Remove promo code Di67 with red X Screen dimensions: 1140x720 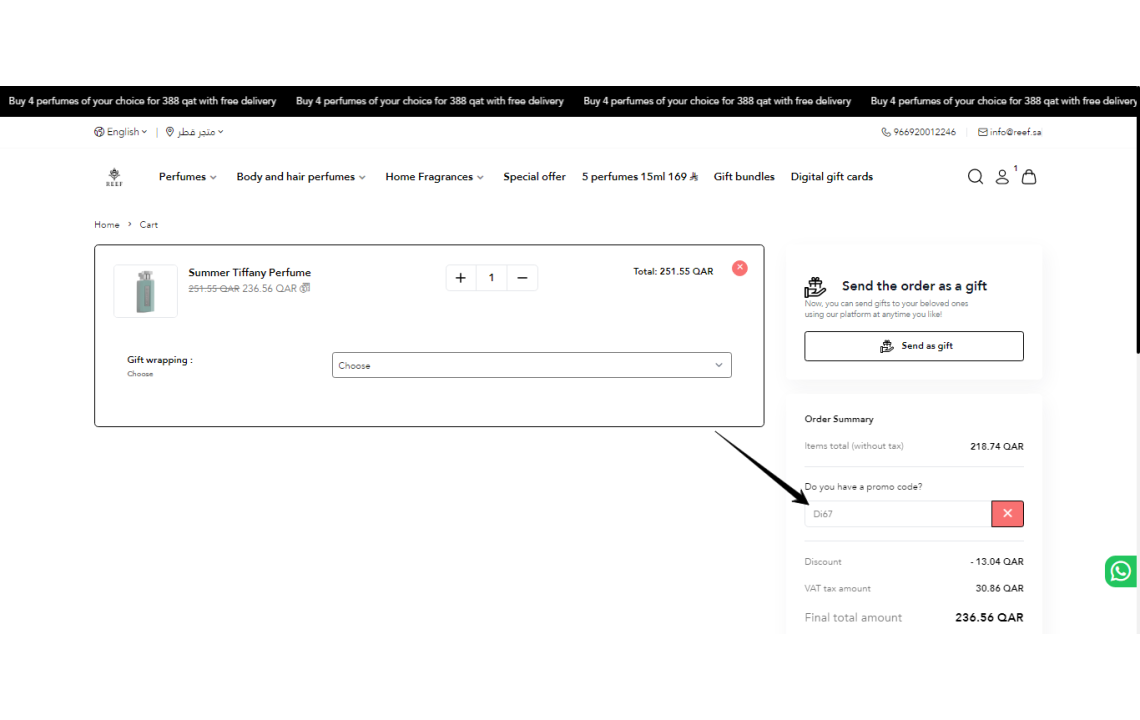(1007, 513)
